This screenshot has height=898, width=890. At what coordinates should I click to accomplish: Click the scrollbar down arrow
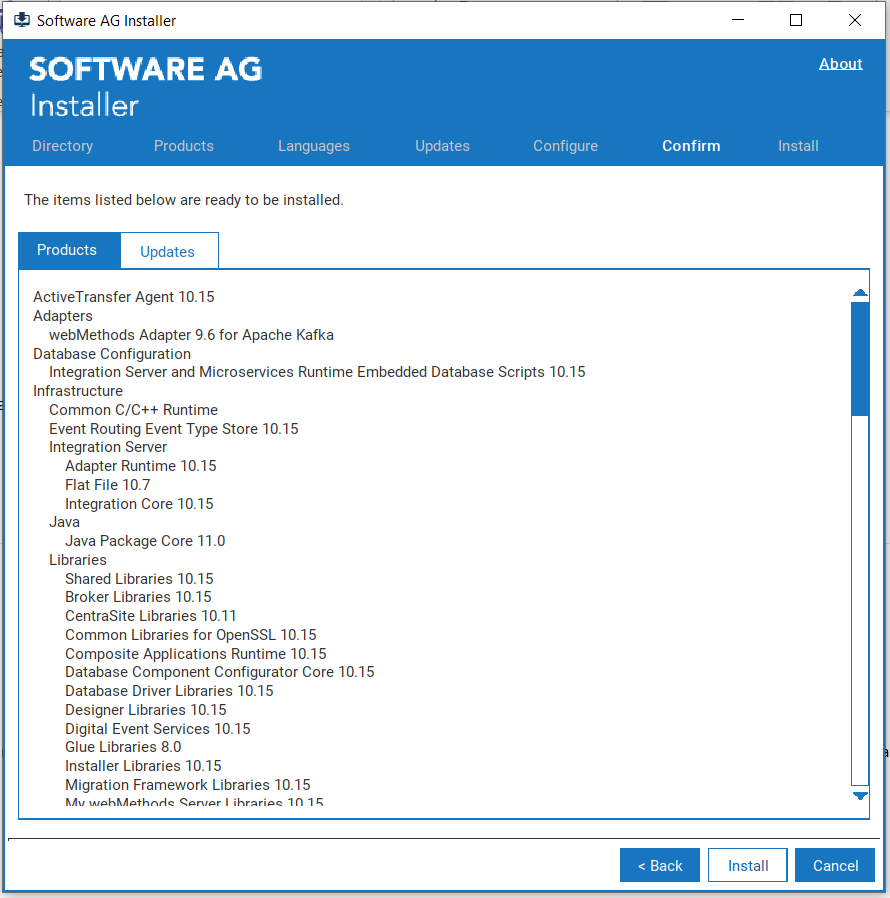(x=859, y=795)
